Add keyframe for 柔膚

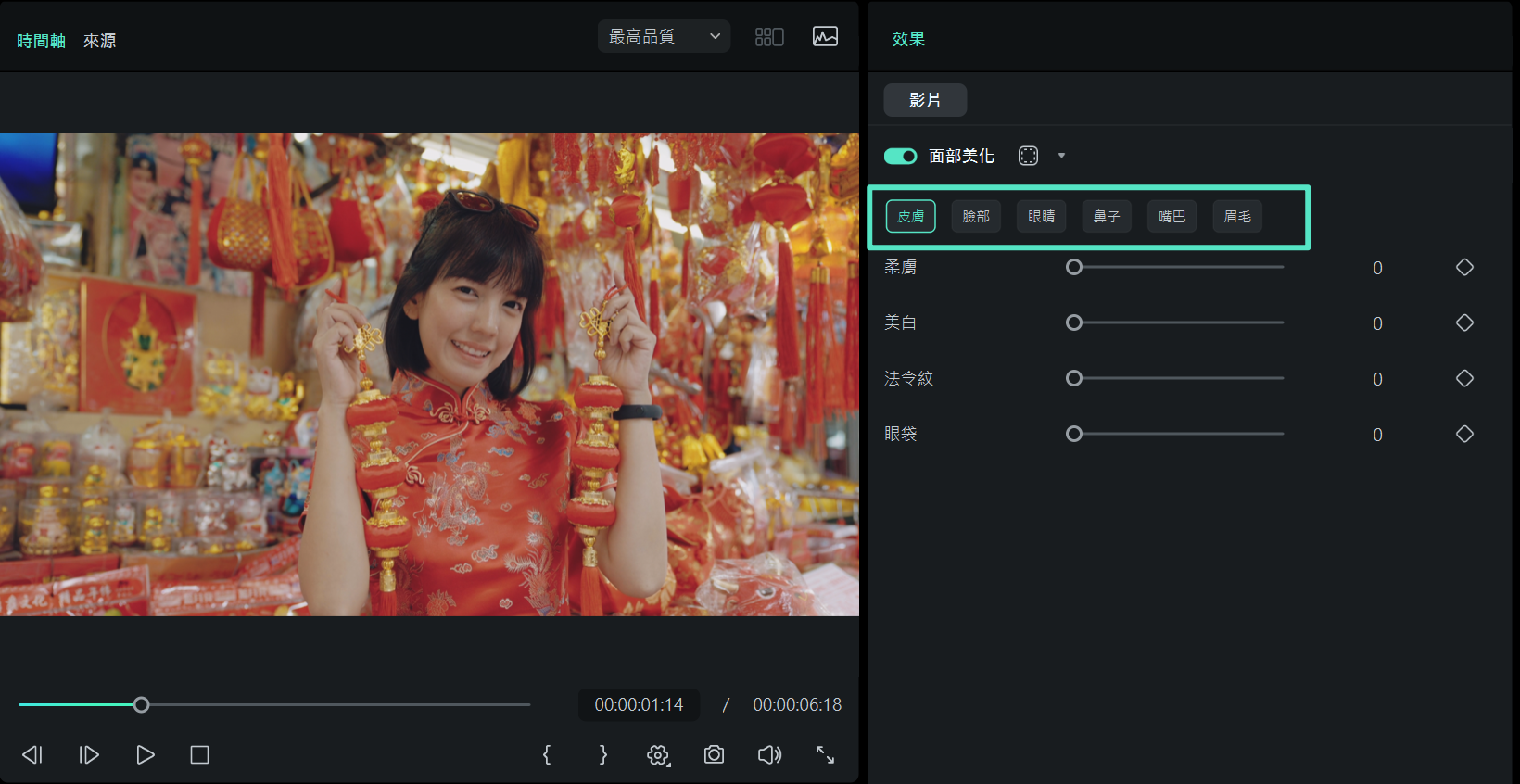tap(1464, 267)
